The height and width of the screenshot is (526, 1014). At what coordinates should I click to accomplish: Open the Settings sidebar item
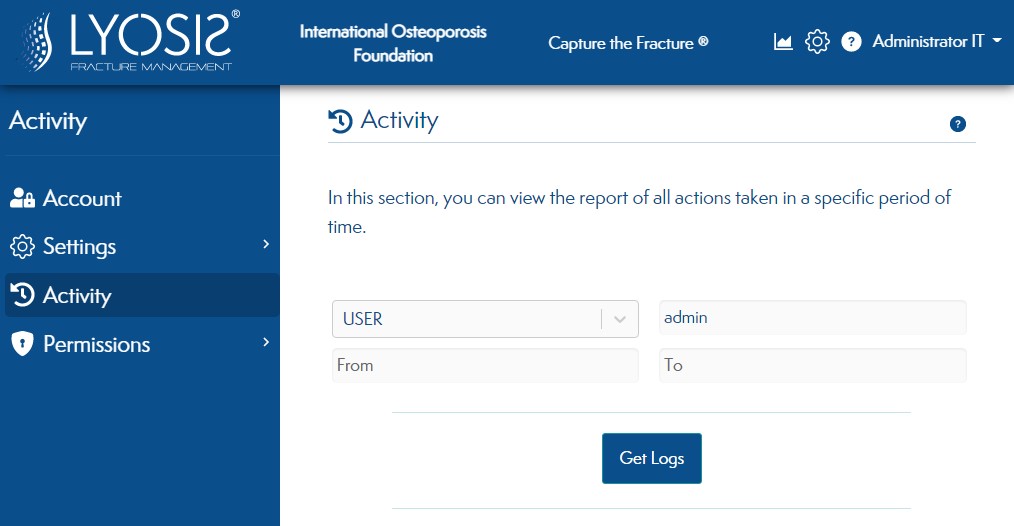click(x=142, y=247)
